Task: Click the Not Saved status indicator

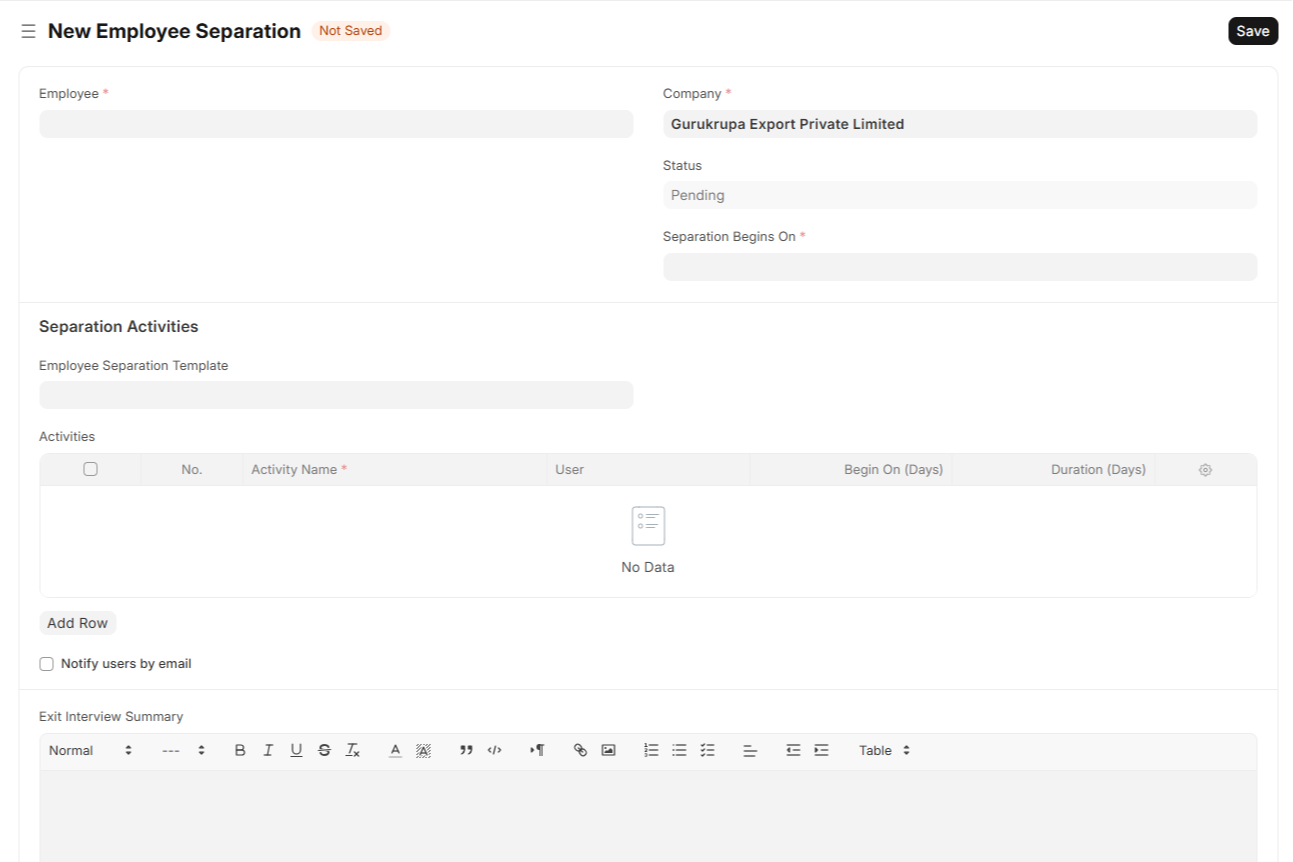Action: (x=350, y=31)
